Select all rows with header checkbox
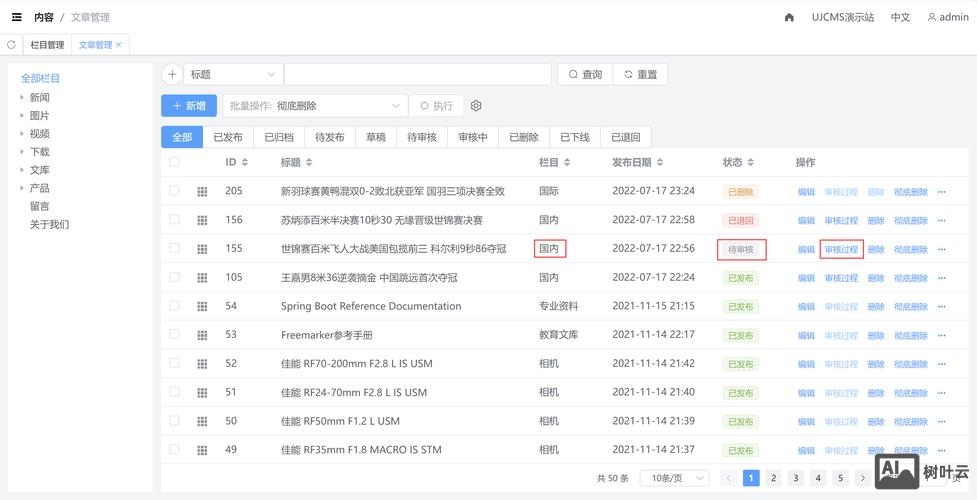977x500 pixels. click(x=174, y=162)
